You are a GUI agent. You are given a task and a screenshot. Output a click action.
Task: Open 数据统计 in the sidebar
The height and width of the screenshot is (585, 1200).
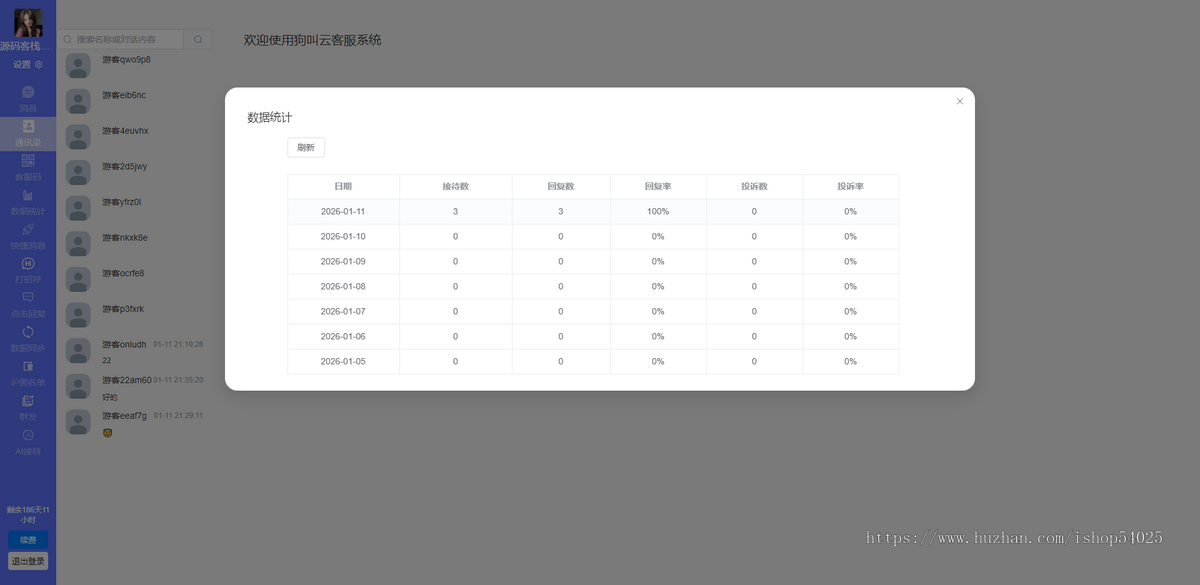[28, 203]
